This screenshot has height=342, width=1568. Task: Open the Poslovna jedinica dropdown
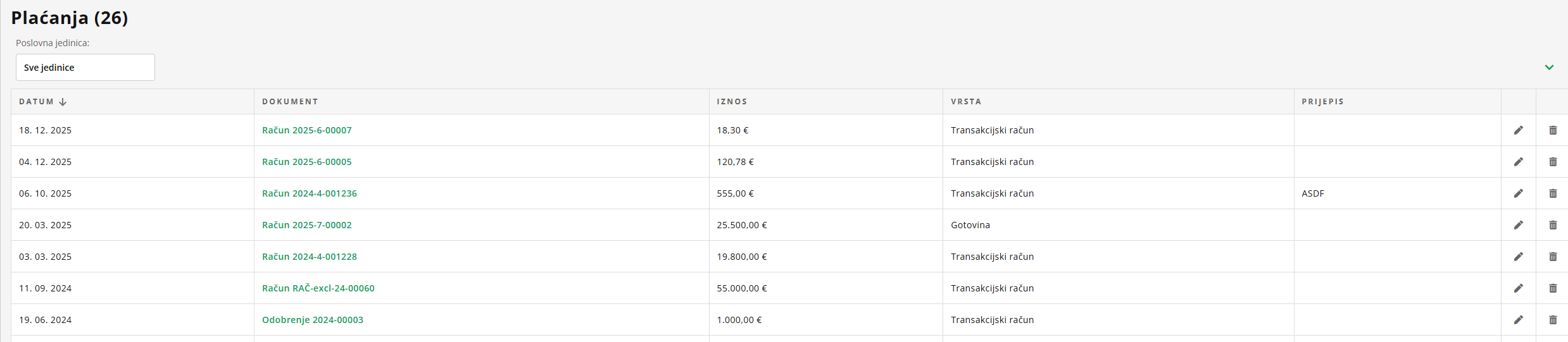(x=85, y=68)
